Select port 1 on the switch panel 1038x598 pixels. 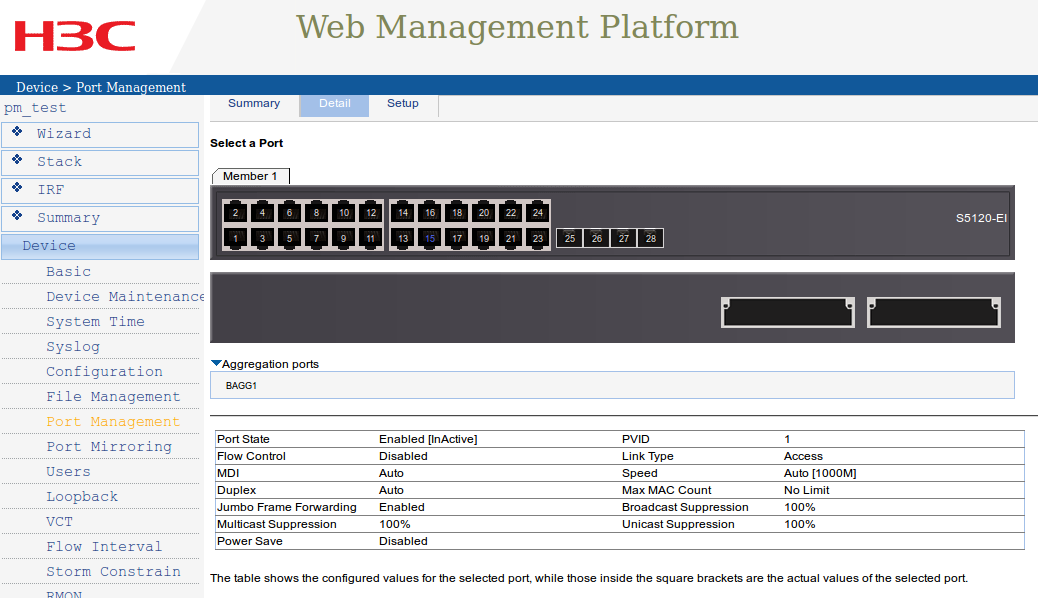click(236, 238)
